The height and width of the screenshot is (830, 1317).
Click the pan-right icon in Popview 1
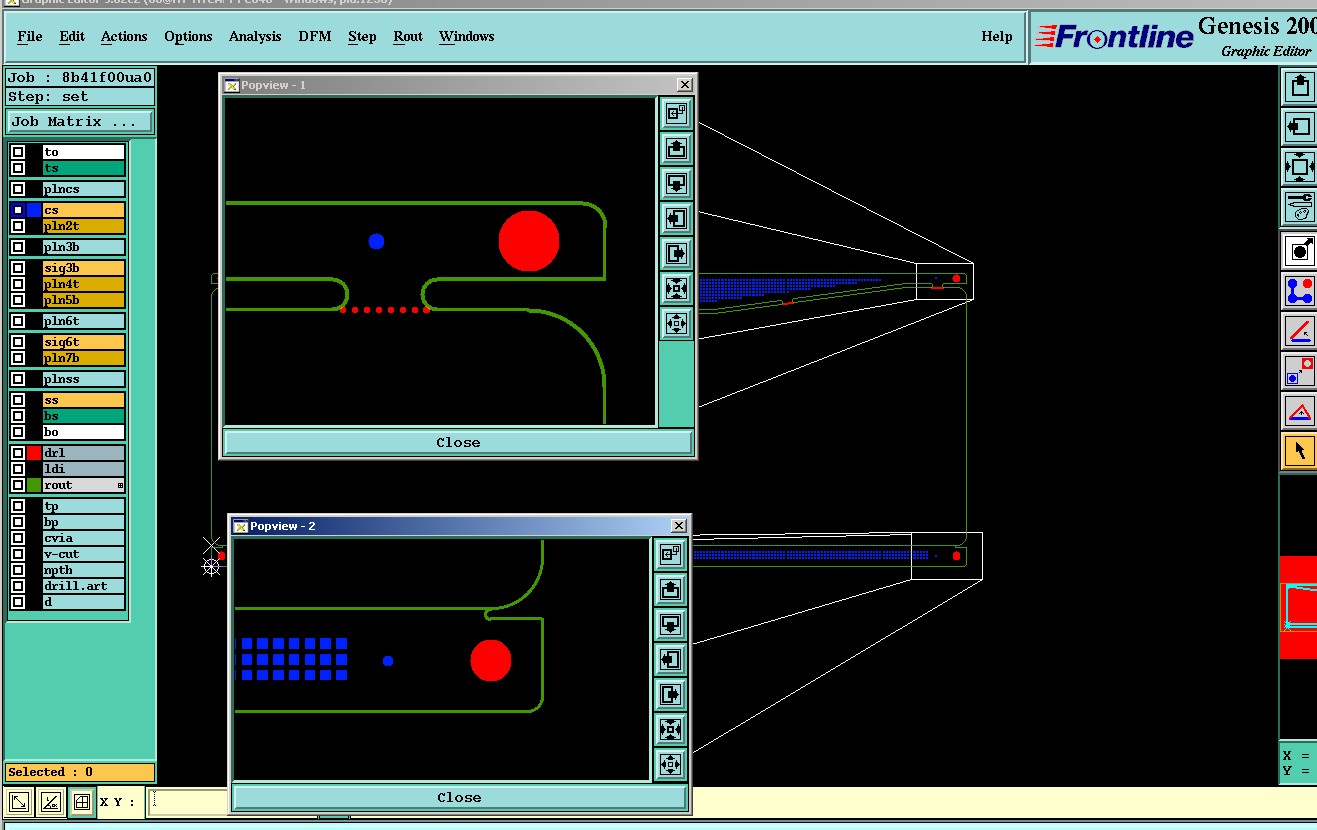pos(676,253)
